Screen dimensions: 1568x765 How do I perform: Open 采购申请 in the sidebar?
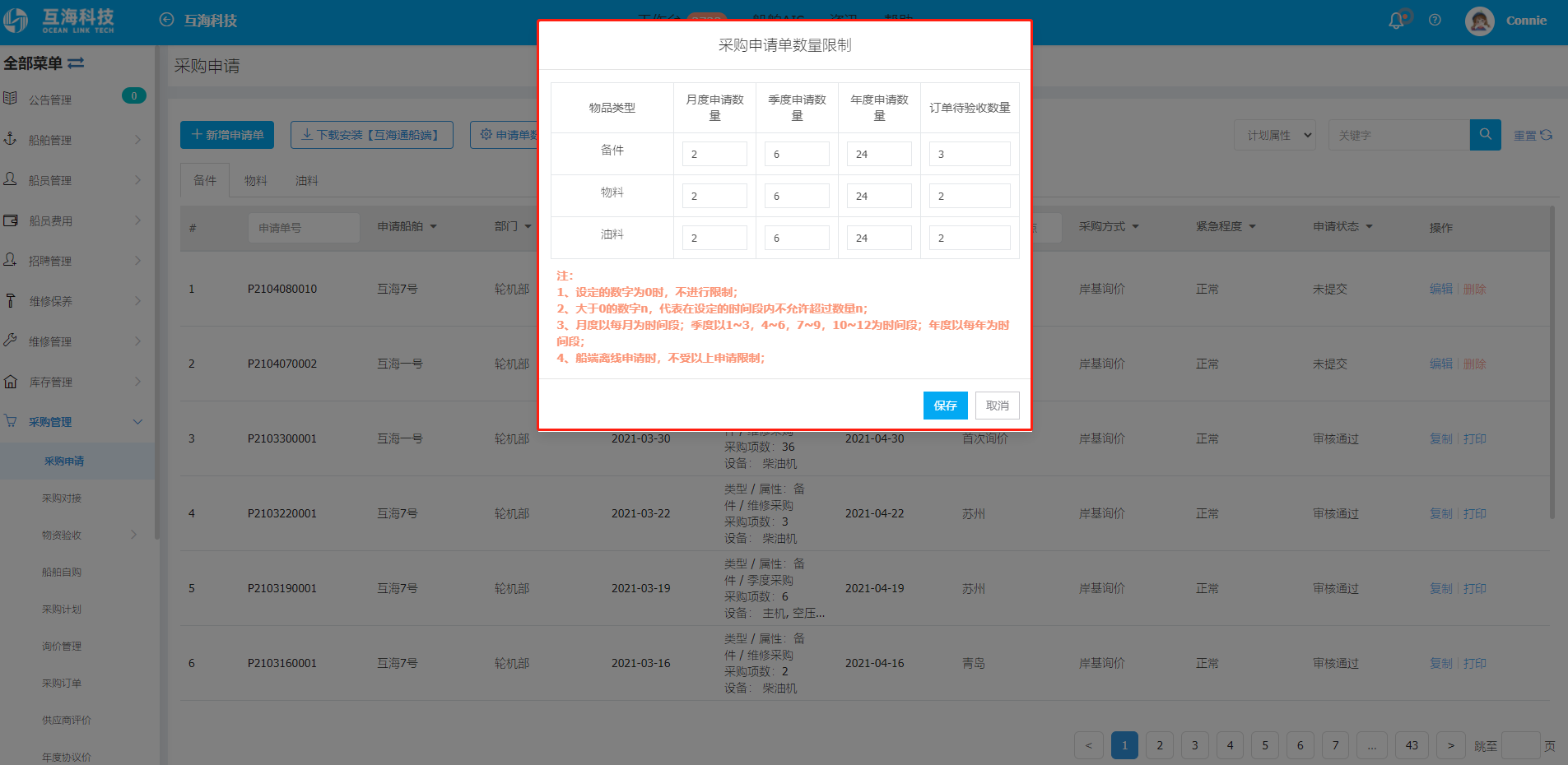[64, 461]
